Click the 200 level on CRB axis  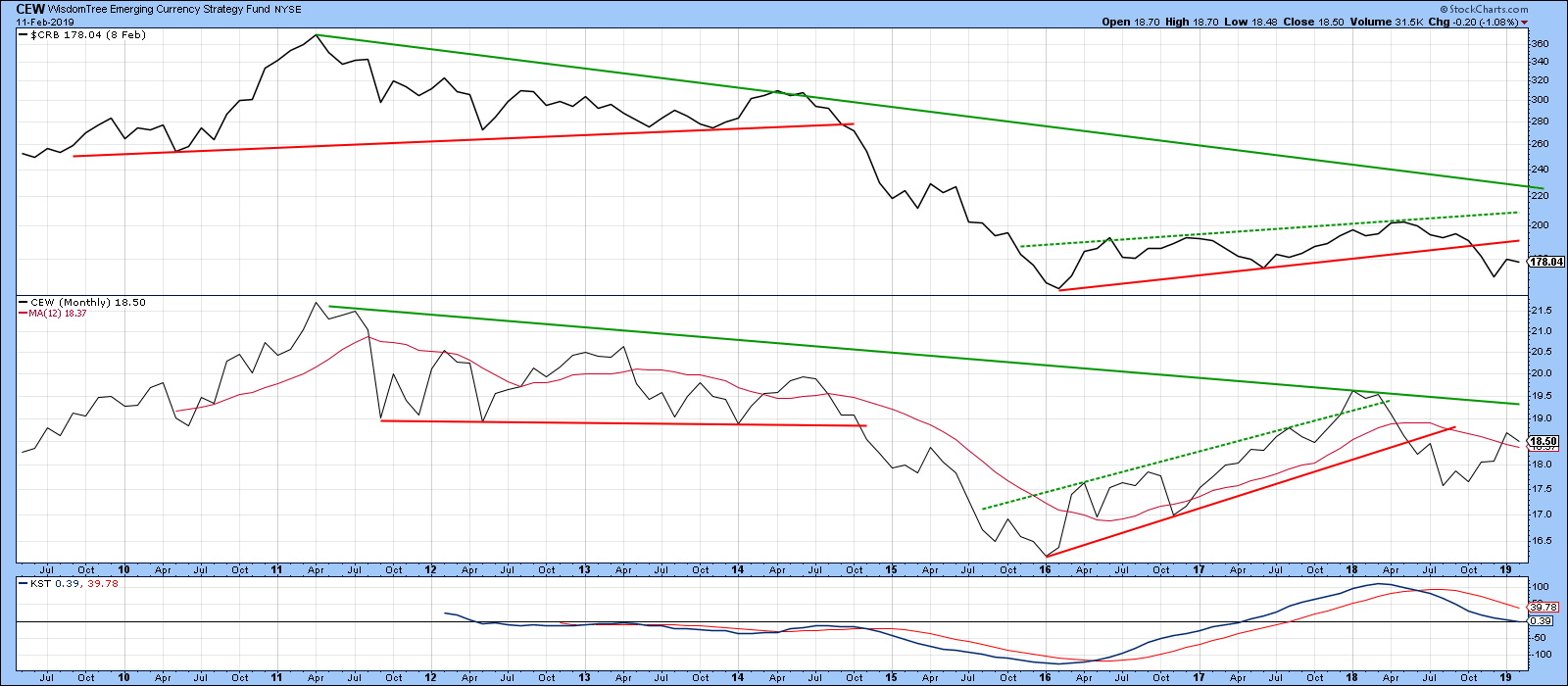[x=1540, y=224]
